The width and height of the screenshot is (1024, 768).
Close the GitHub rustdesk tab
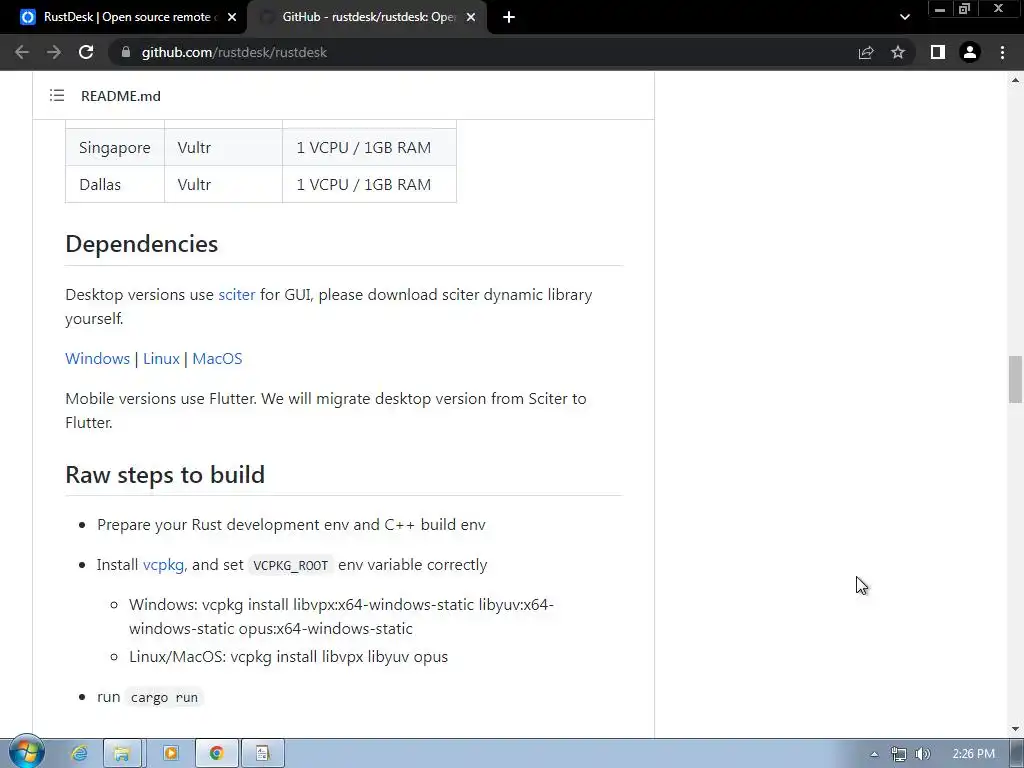(x=471, y=18)
